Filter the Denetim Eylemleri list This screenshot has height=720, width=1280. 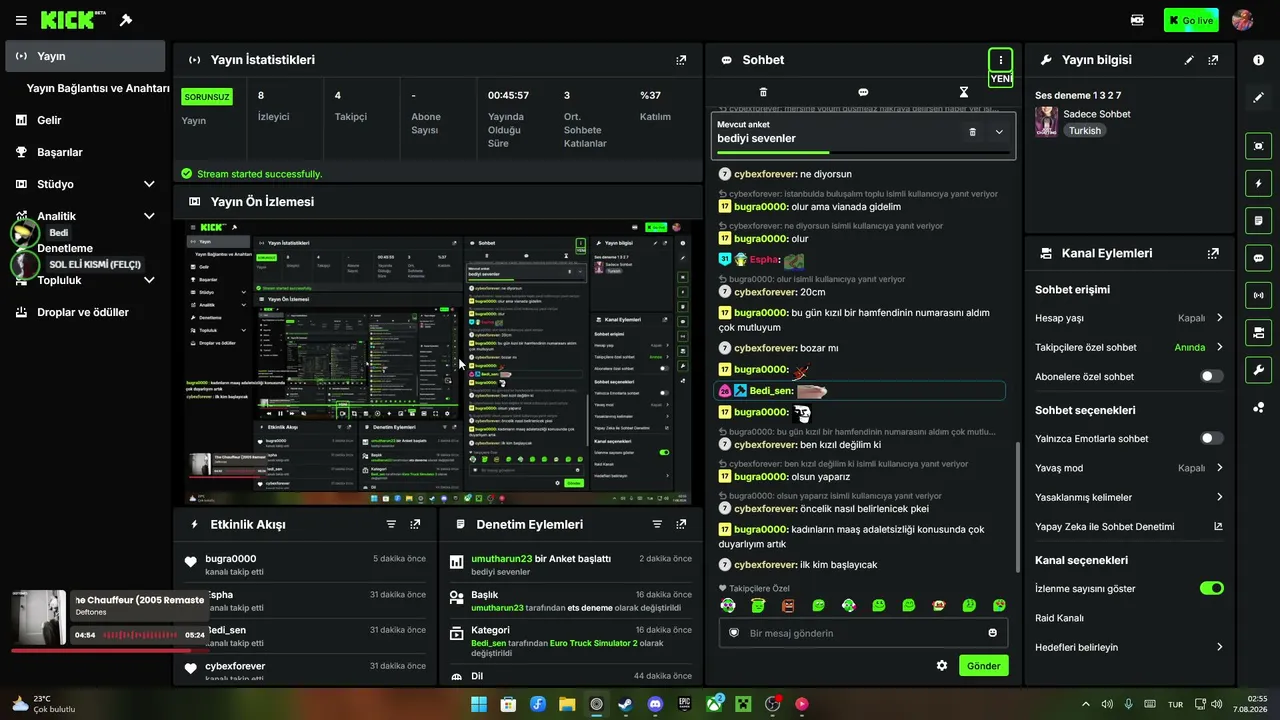pos(657,524)
